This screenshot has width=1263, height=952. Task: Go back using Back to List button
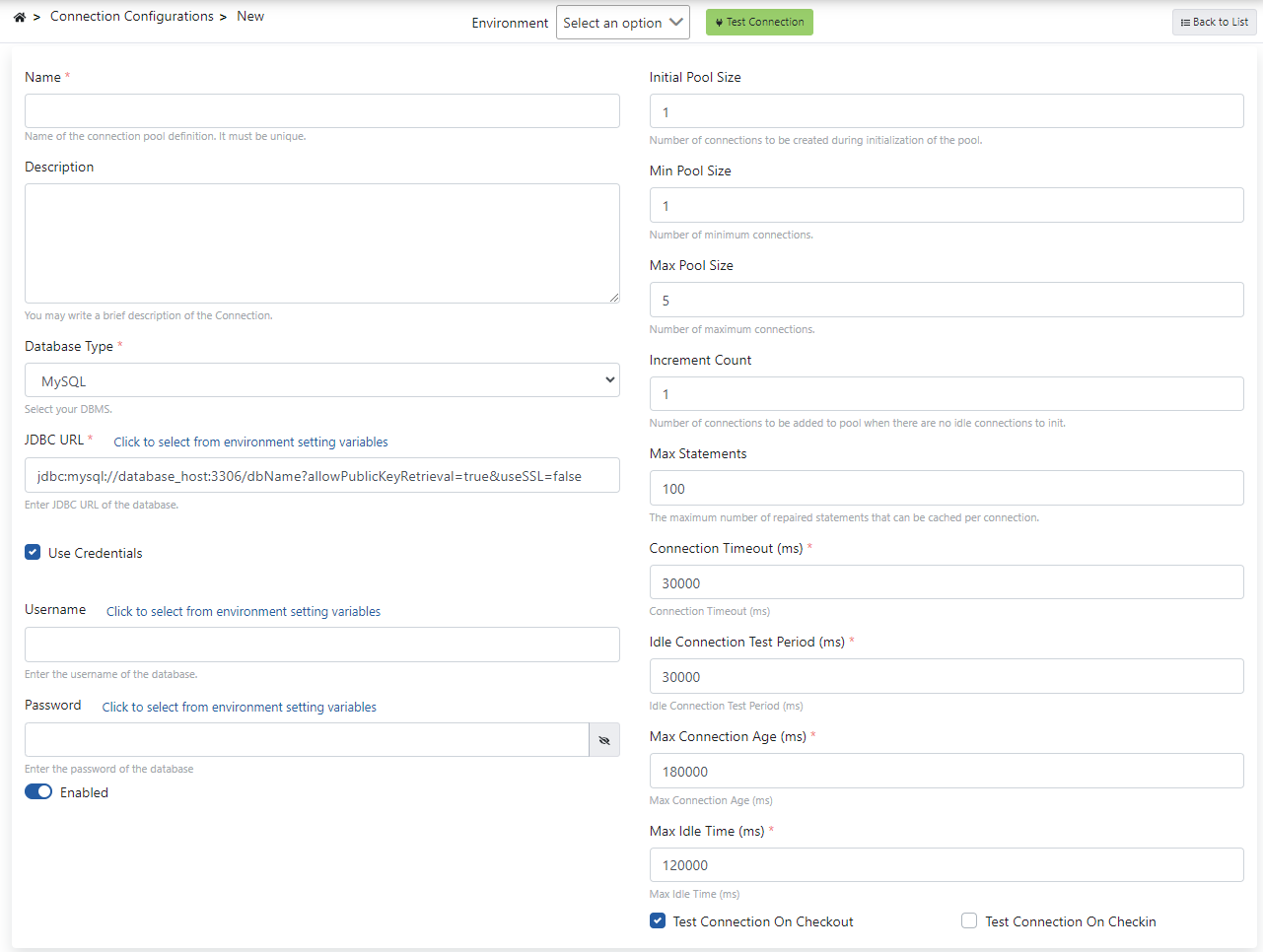point(1214,22)
